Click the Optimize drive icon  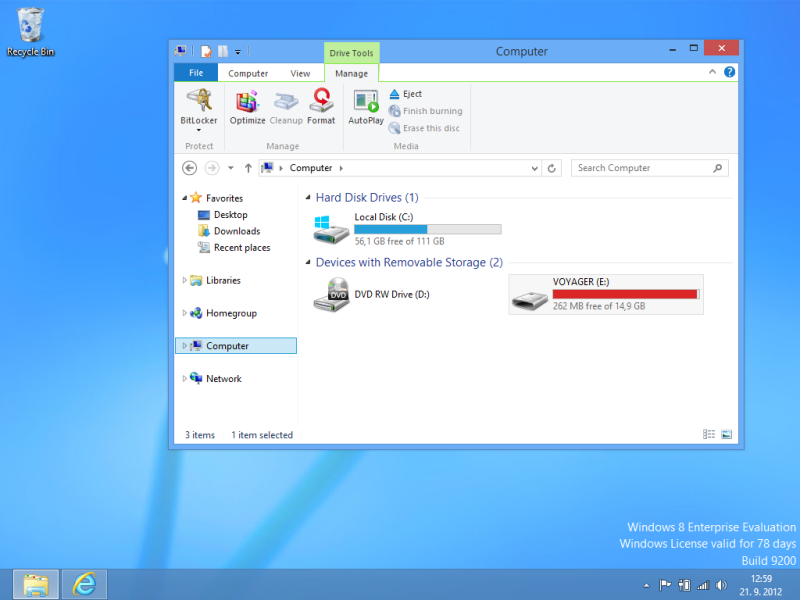click(247, 104)
